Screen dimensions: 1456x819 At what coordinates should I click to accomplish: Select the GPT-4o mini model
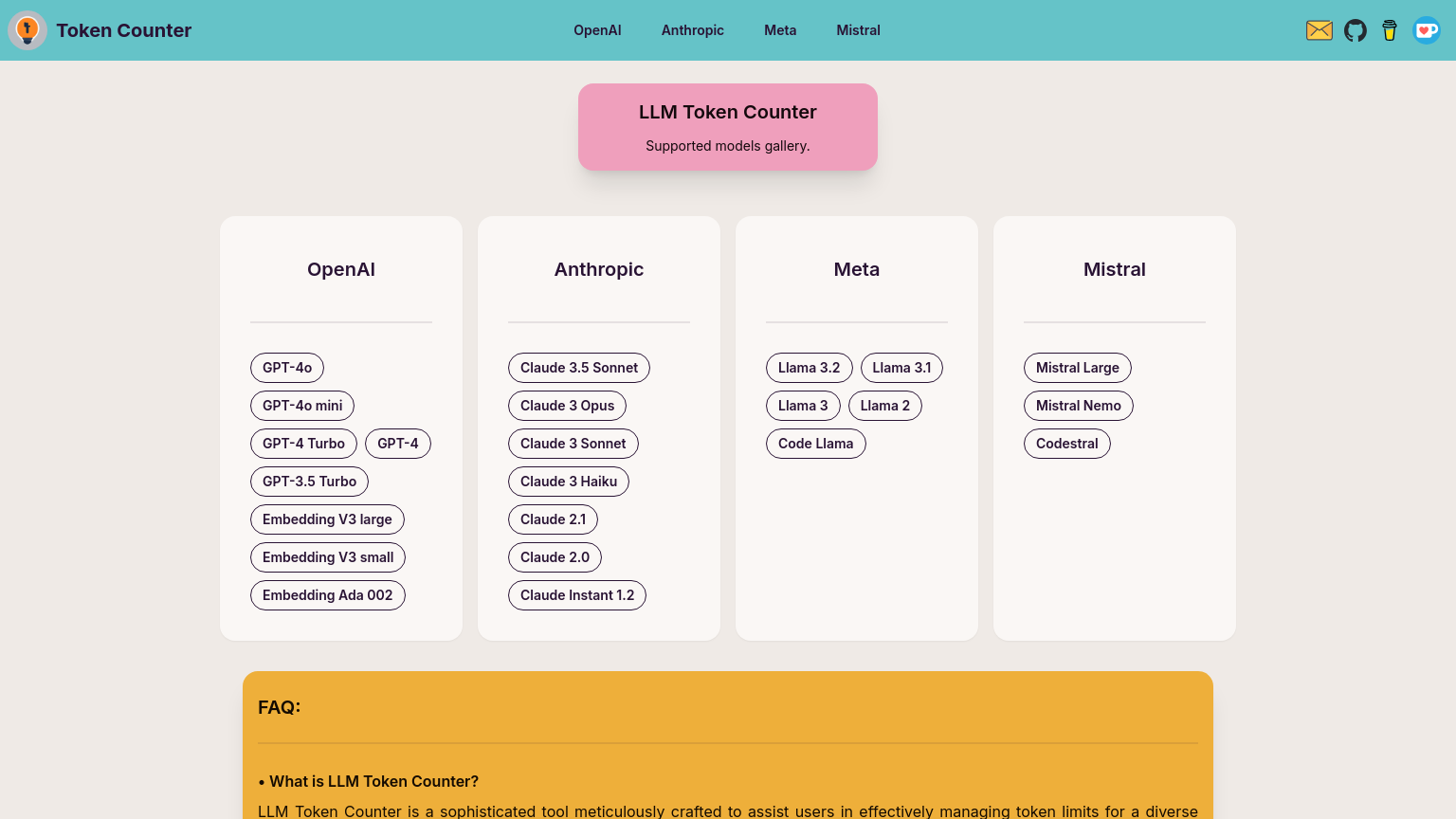[x=302, y=406]
